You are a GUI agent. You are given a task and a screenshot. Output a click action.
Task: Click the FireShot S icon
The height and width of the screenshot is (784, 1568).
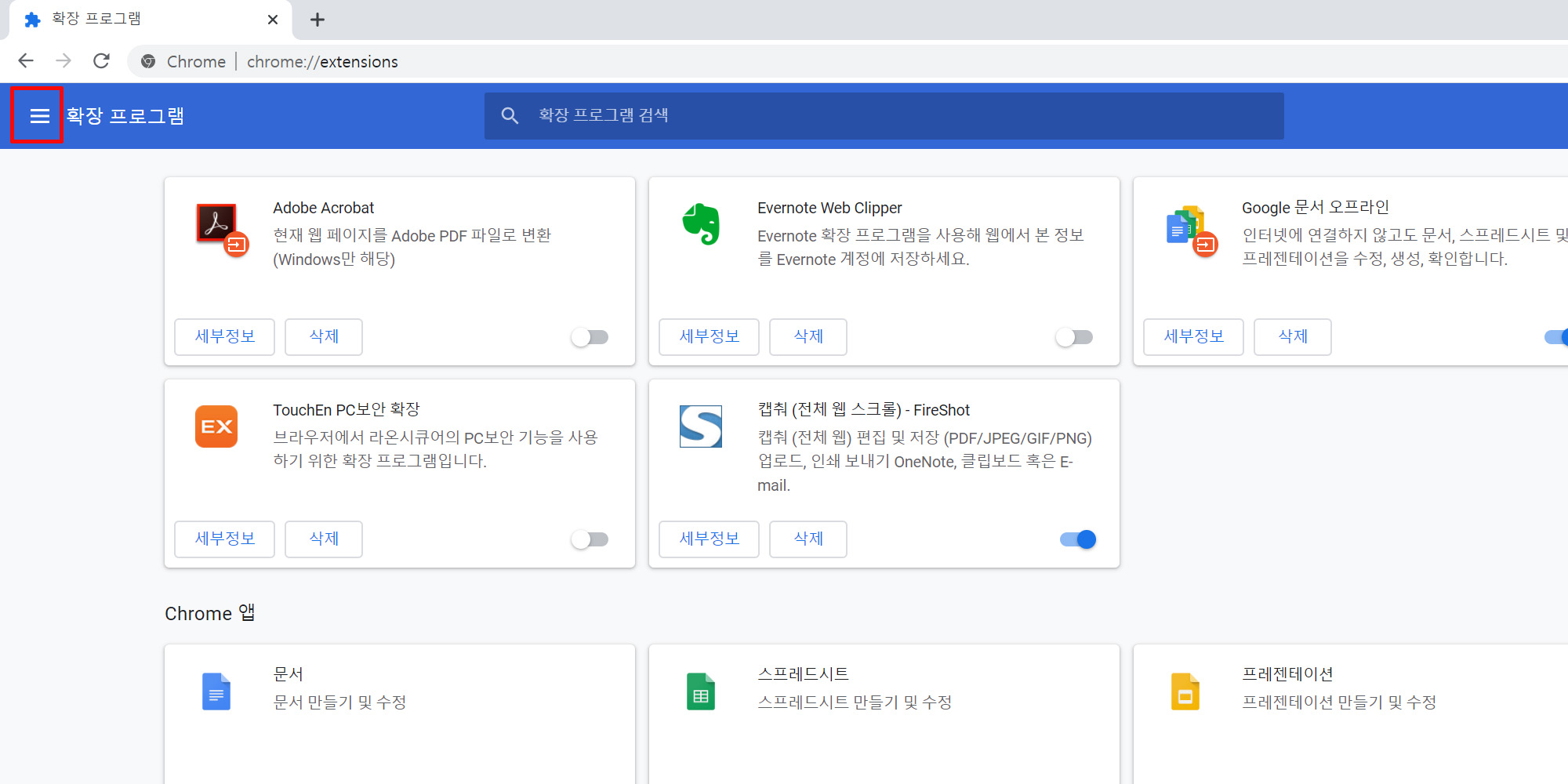click(x=701, y=426)
